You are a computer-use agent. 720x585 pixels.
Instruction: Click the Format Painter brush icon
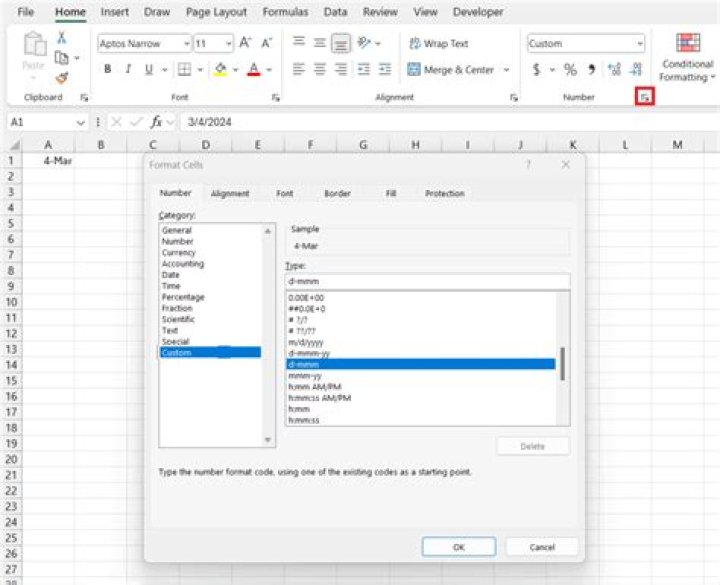pyautogui.click(x=61, y=78)
